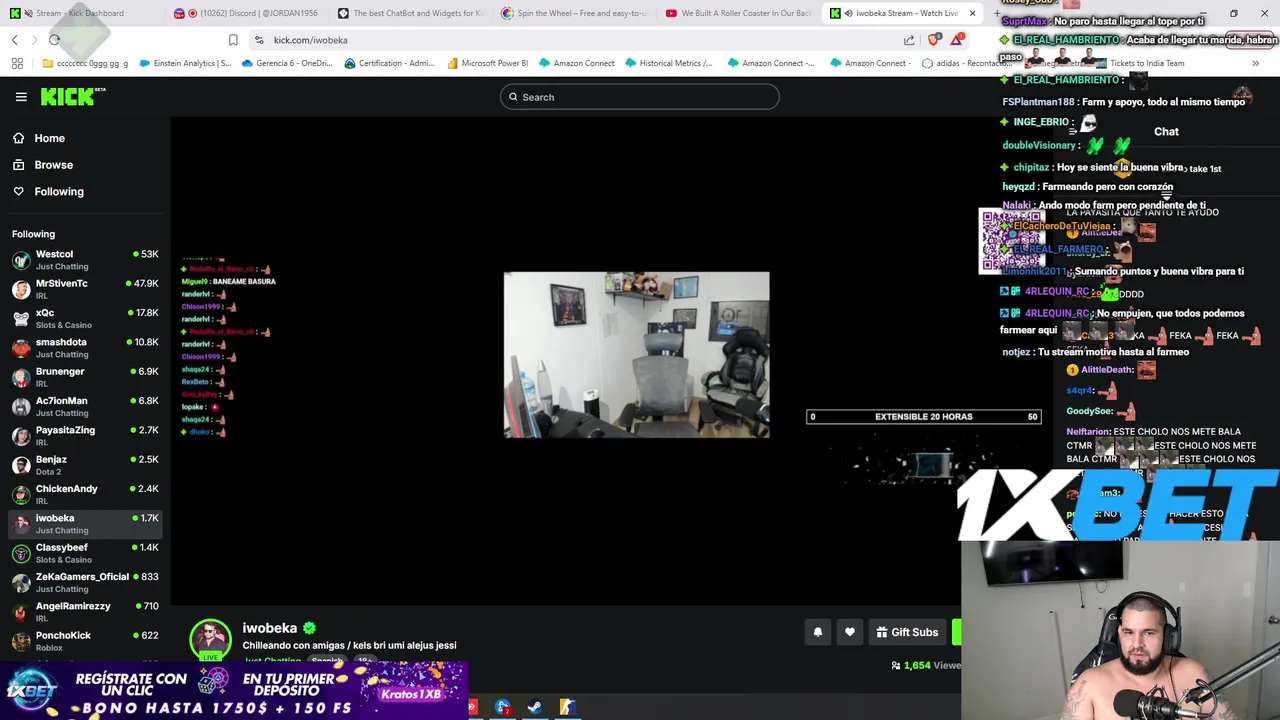The height and width of the screenshot is (720, 1280).
Task: Open MrStivenTc's channel in the Following list
Action: [x=85, y=289]
